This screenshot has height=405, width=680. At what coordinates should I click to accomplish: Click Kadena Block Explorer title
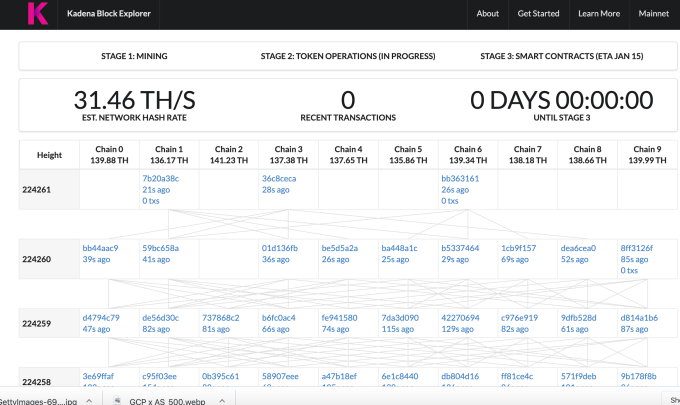click(x=110, y=14)
